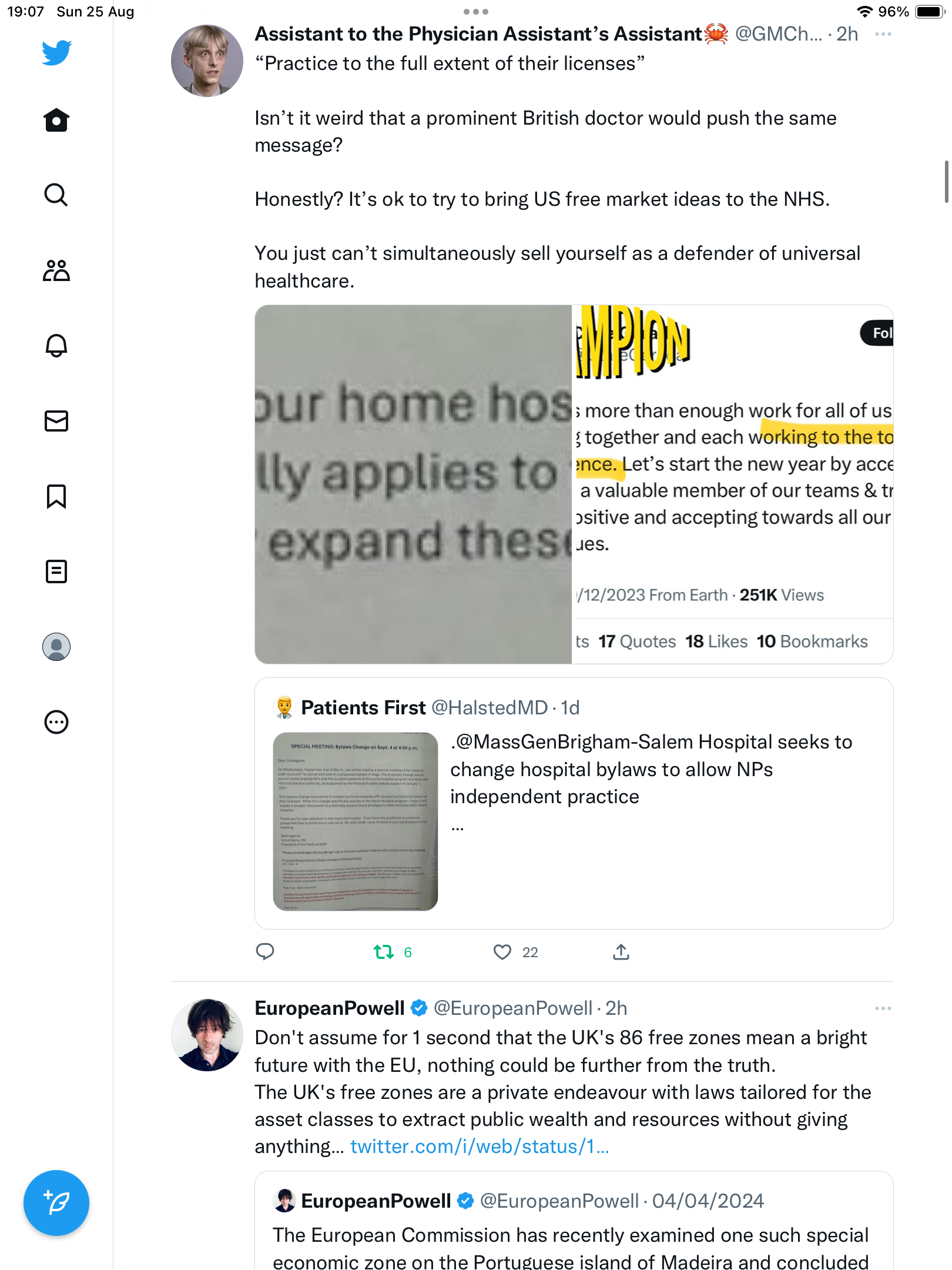Open the twitter.com/i/web/status link

click(x=480, y=1147)
